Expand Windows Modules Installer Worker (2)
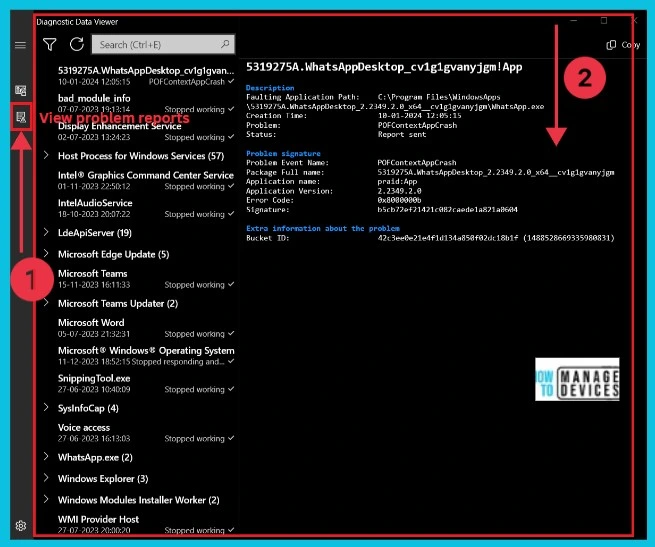This screenshot has height=547, width=655. pos(46,499)
